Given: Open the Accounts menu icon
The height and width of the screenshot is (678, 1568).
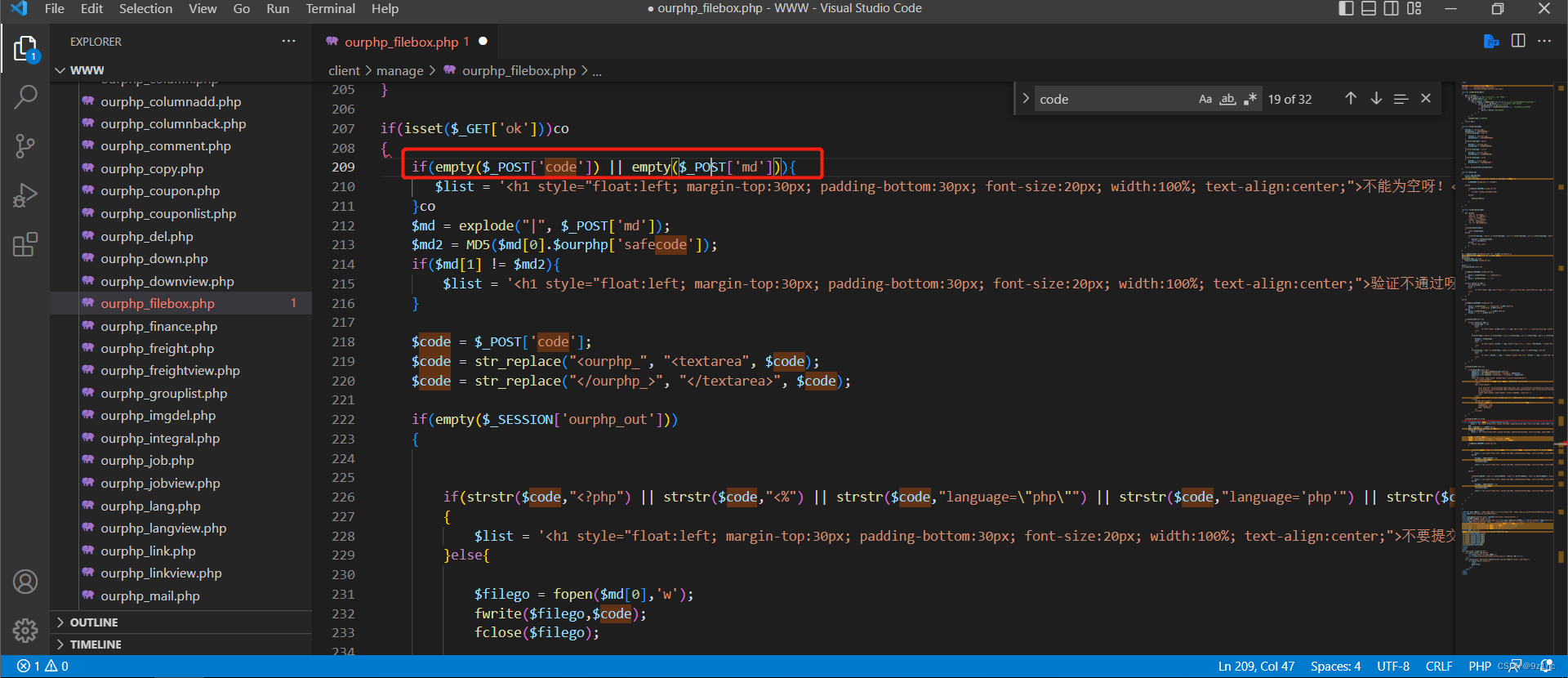Looking at the screenshot, I should tap(25, 582).
